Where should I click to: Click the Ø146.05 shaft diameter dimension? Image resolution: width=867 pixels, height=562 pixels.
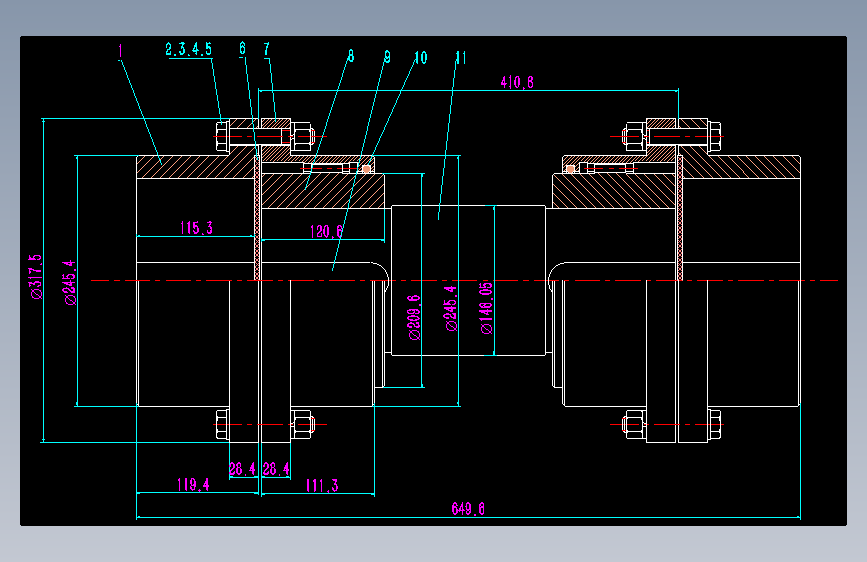pos(487,308)
